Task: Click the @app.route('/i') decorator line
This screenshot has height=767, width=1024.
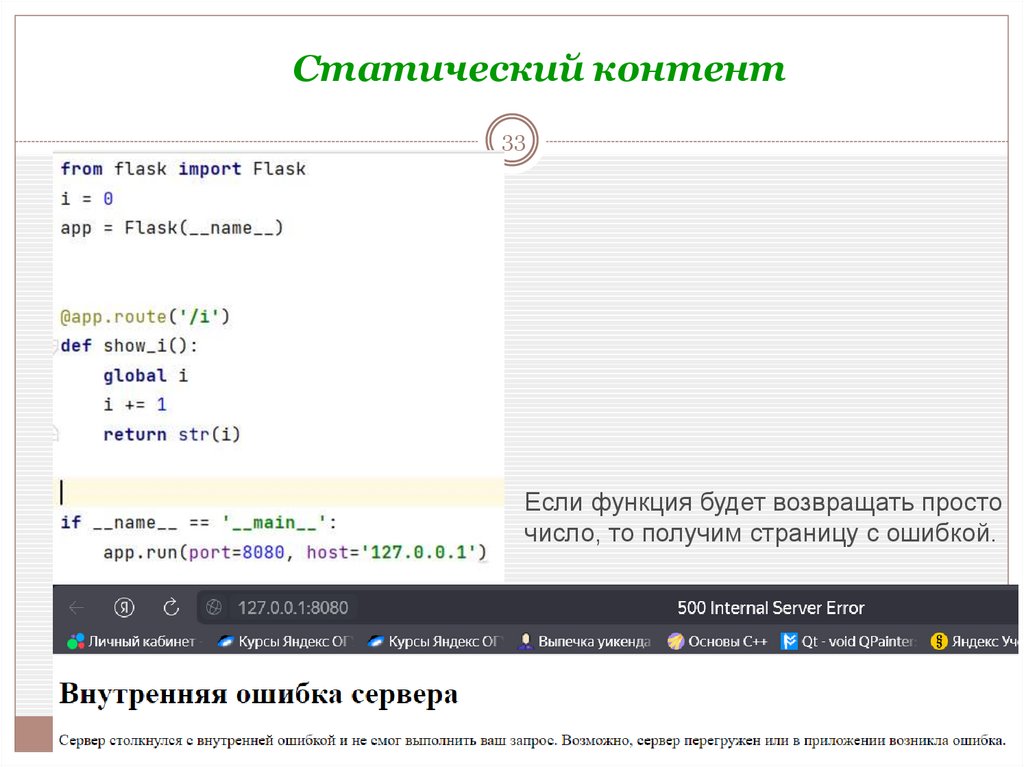Action: tap(145, 317)
